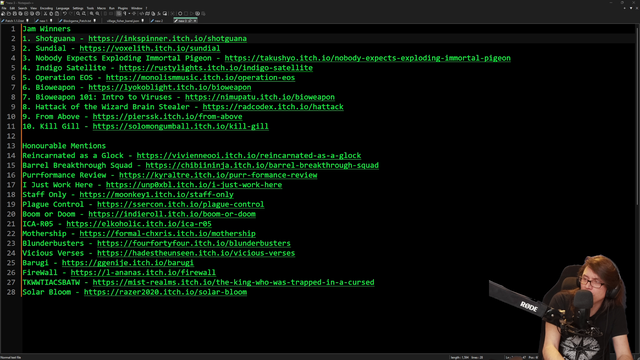Open the inkspinner.itch.io/shotguana link

pos(167,38)
